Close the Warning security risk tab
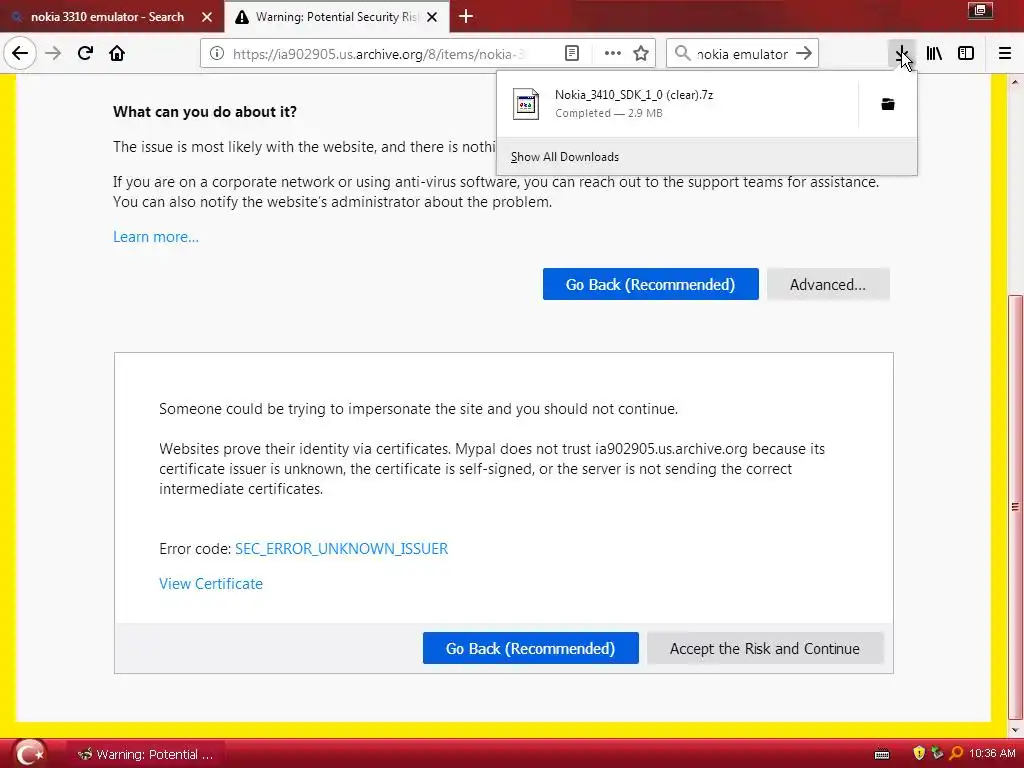This screenshot has height=768, width=1024. click(x=432, y=17)
